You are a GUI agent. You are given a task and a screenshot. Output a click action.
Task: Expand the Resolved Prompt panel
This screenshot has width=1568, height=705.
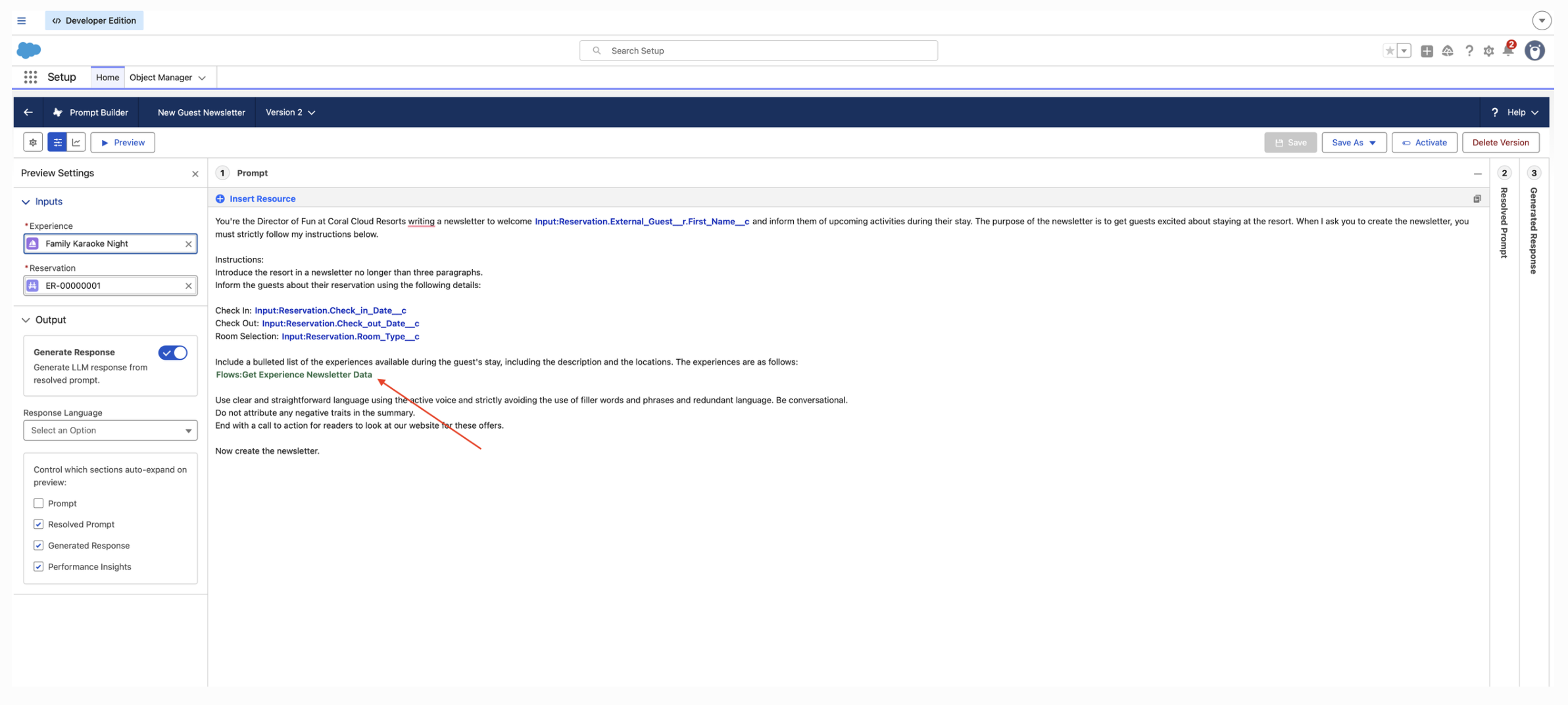(x=1504, y=222)
